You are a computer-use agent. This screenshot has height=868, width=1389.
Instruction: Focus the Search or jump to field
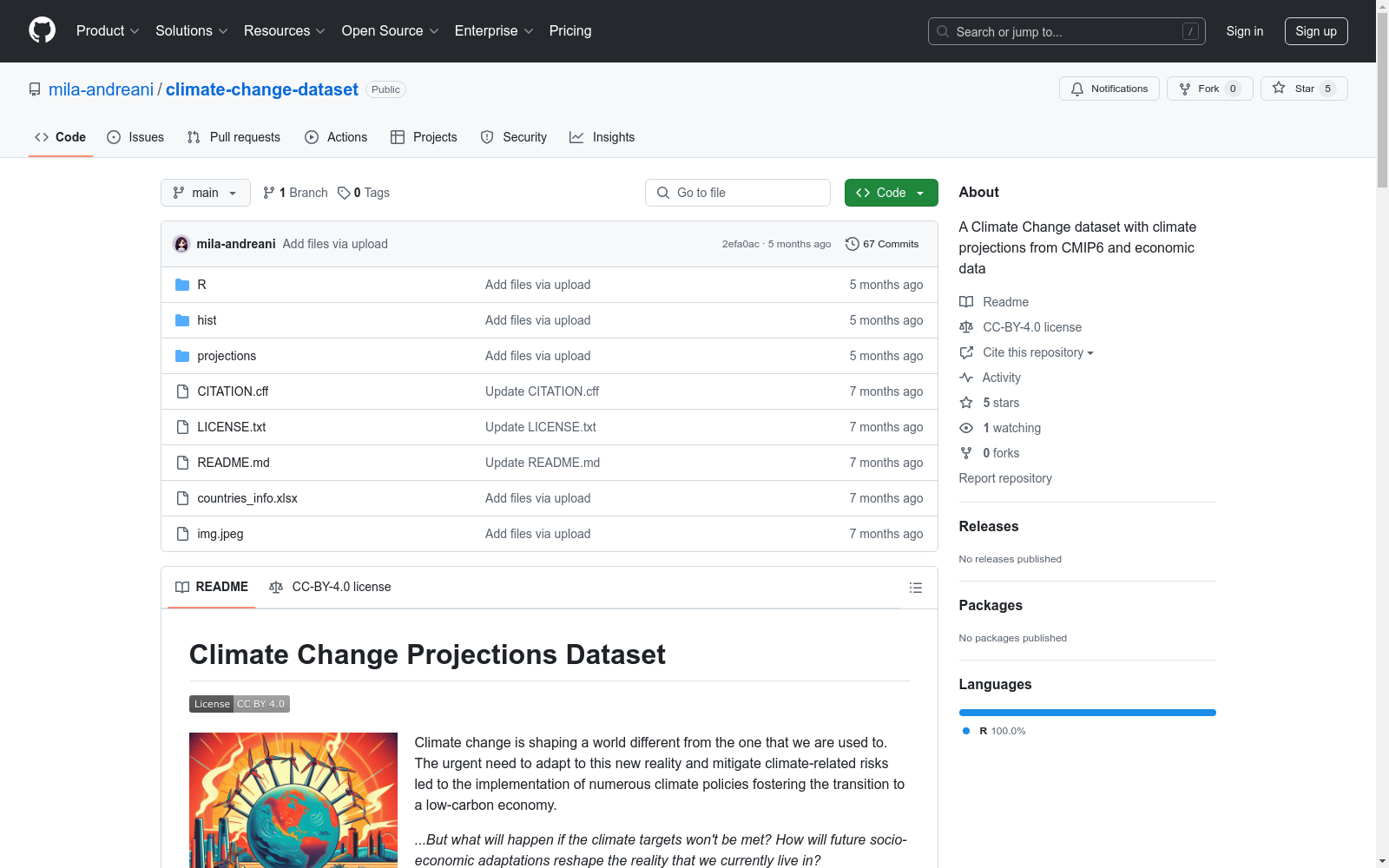pos(1067,31)
